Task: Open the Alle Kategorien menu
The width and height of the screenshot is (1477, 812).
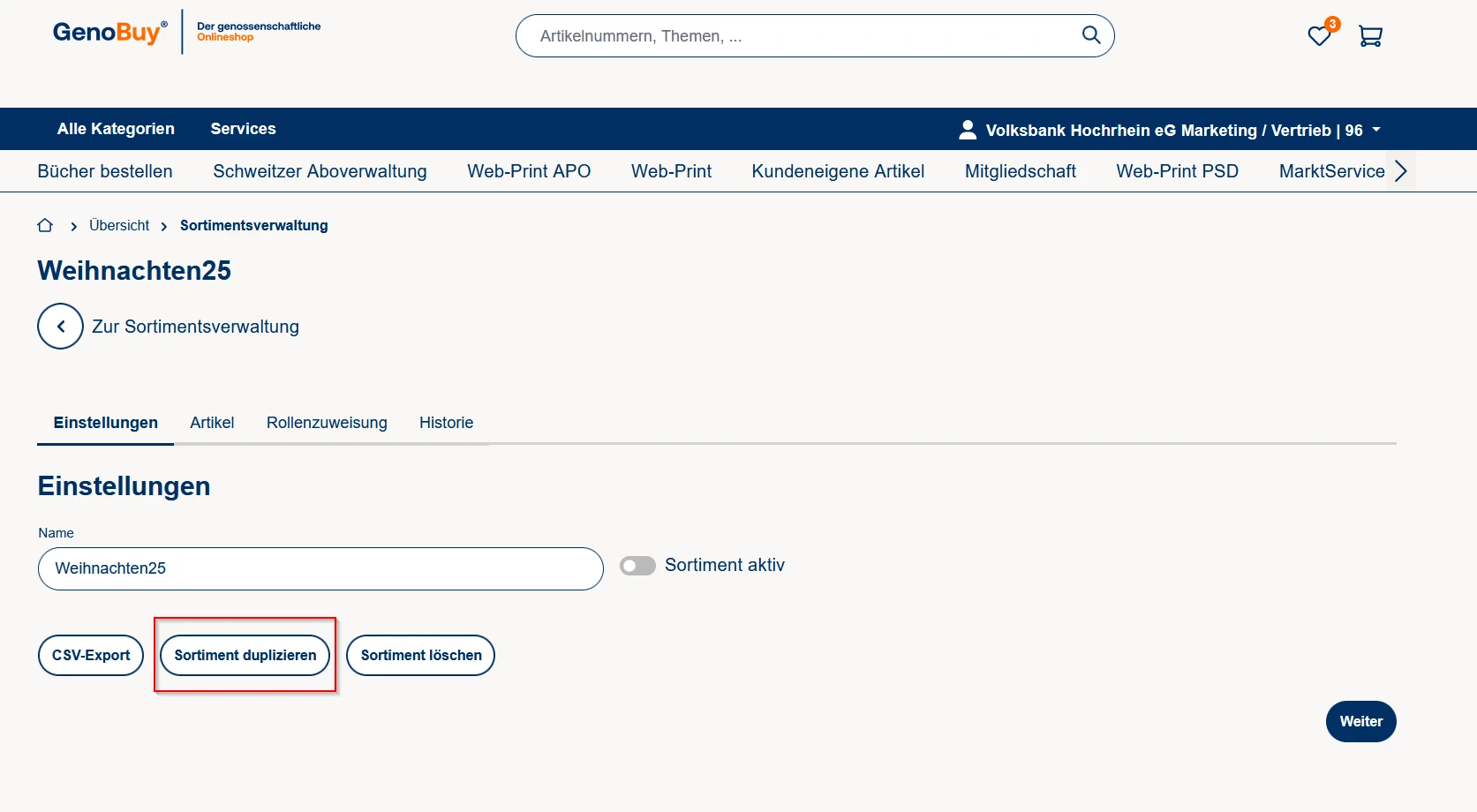Action: point(116,129)
